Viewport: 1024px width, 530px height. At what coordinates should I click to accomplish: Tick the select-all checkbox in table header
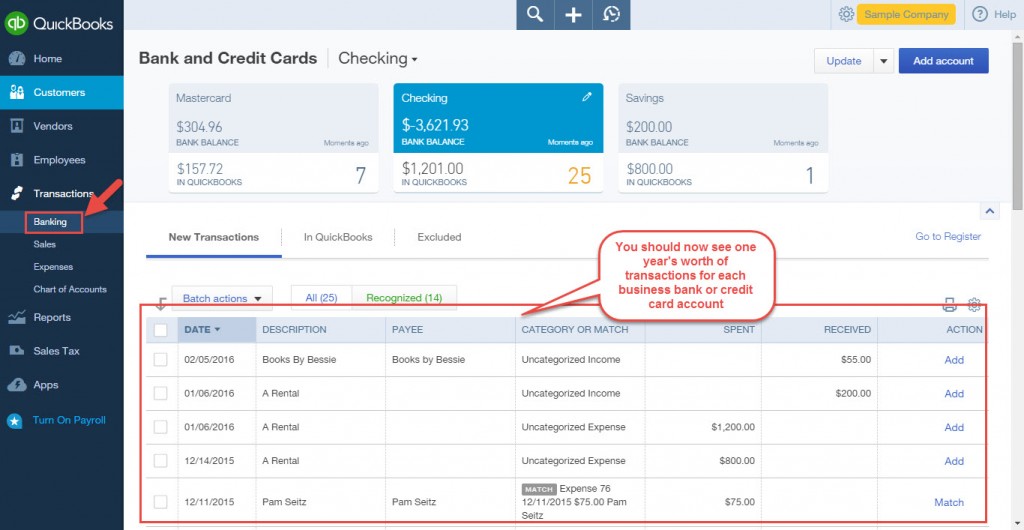click(x=161, y=330)
